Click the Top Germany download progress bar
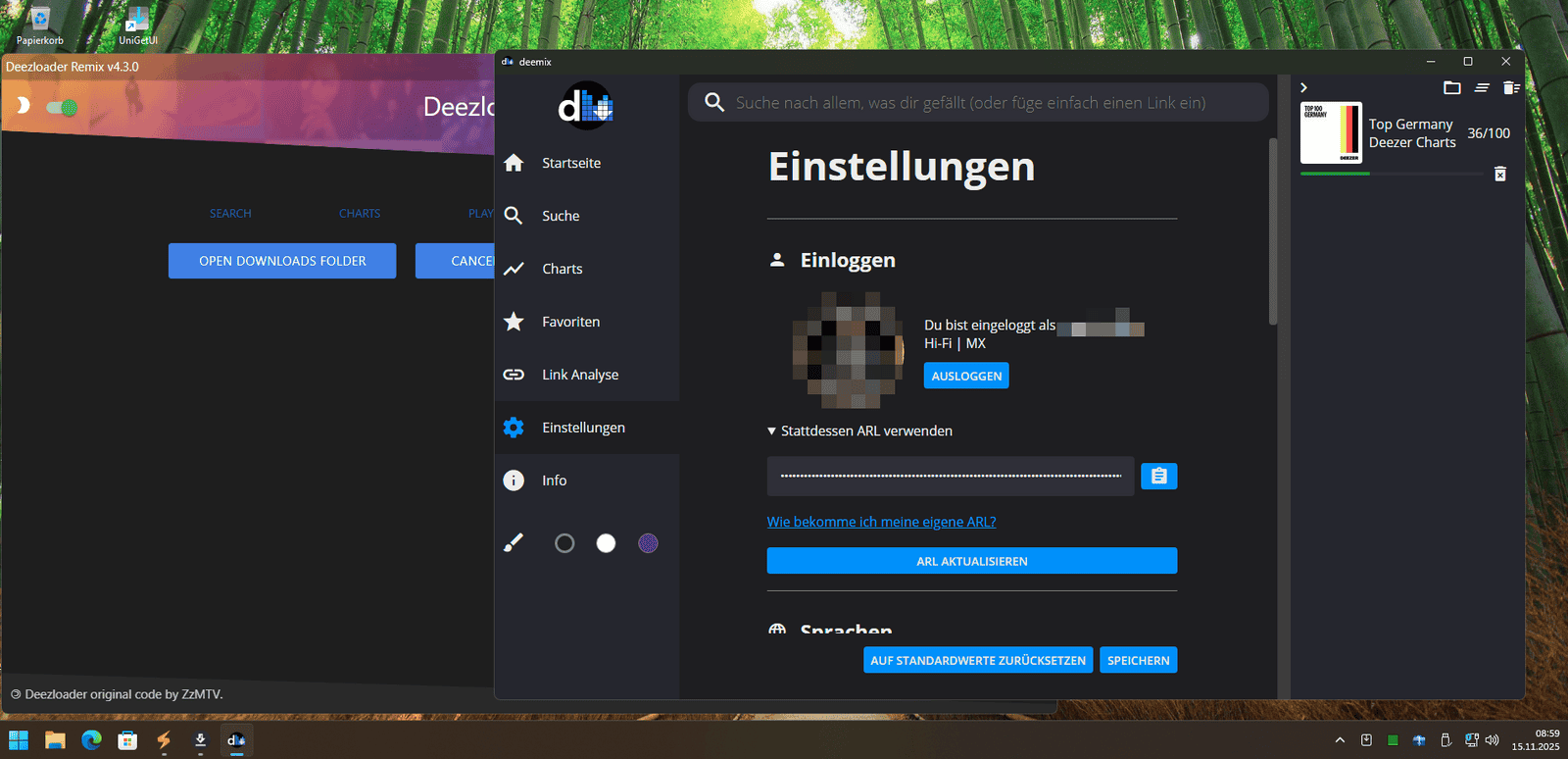Screen dimensions: 1568x759 click(x=1392, y=174)
